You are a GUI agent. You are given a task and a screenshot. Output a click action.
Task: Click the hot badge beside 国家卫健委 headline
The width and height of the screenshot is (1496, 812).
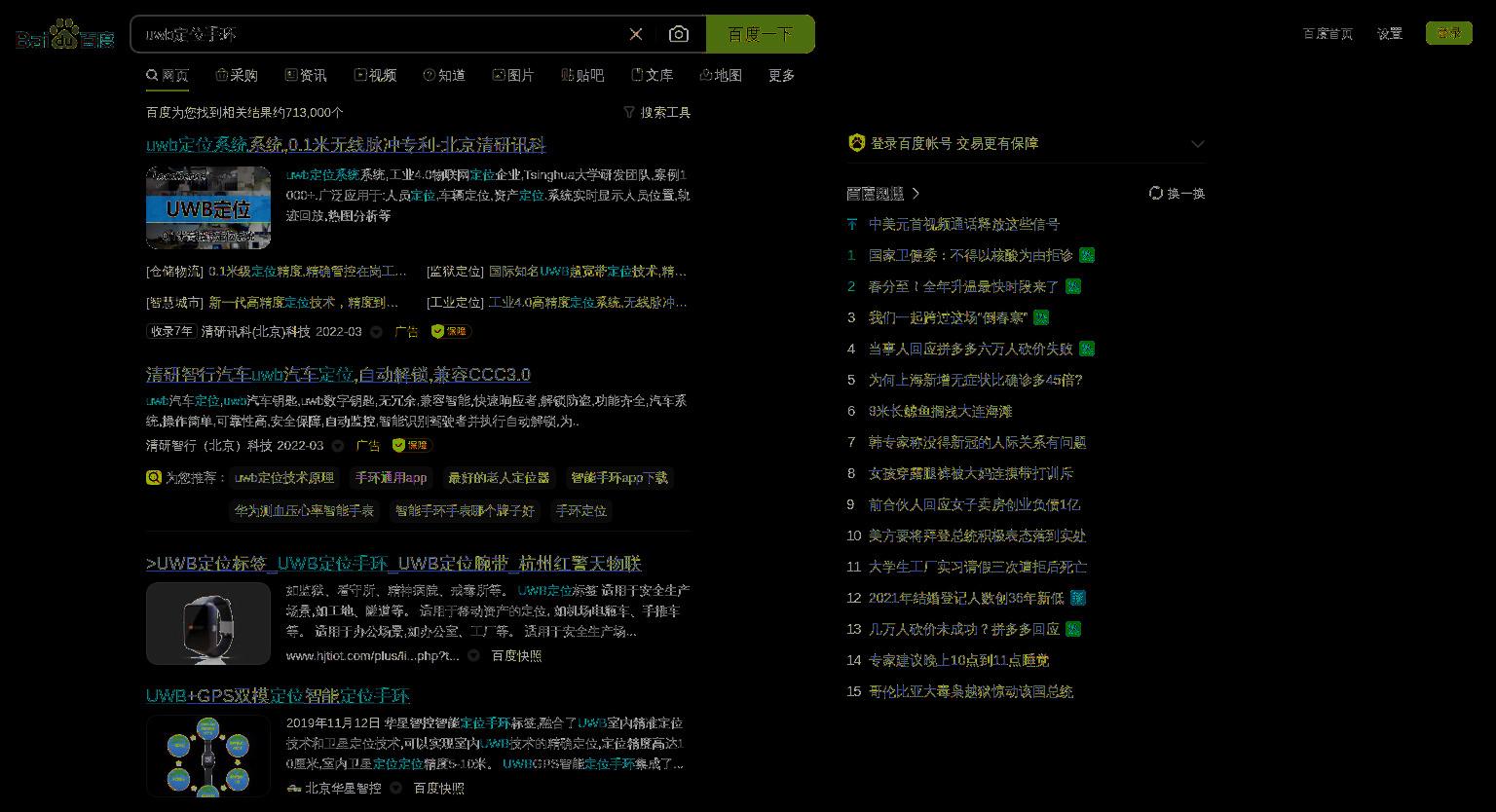pyautogui.click(x=1087, y=255)
